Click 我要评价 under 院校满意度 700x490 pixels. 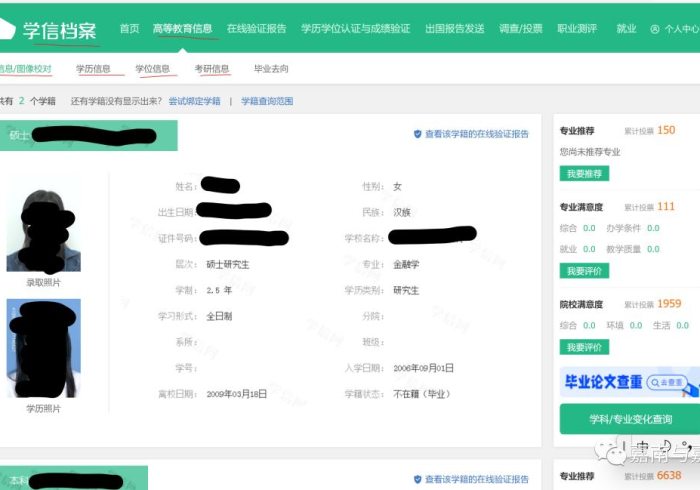pyautogui.click(x=584, y=347)
